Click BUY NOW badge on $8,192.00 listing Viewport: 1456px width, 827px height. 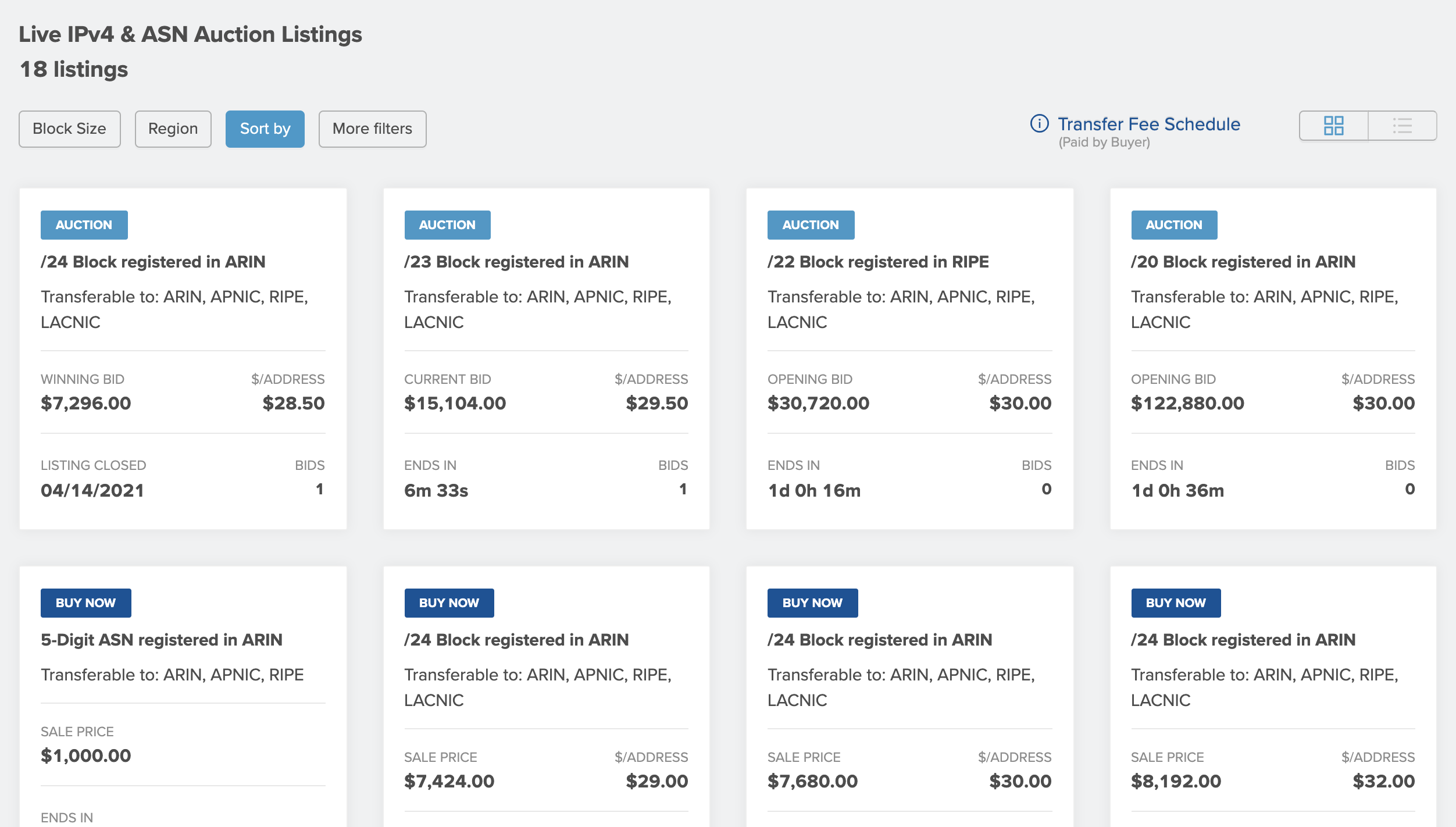1176,603
